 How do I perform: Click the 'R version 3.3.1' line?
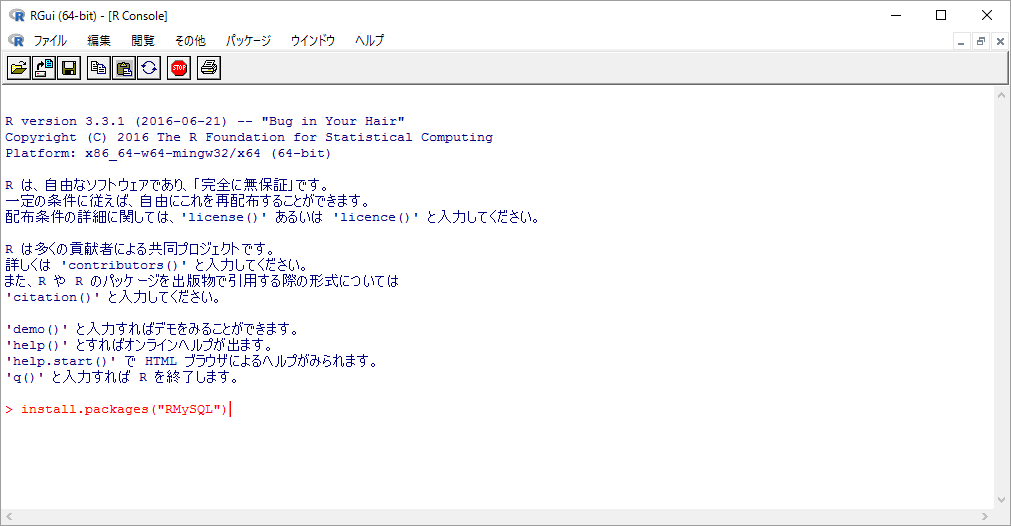205,121
